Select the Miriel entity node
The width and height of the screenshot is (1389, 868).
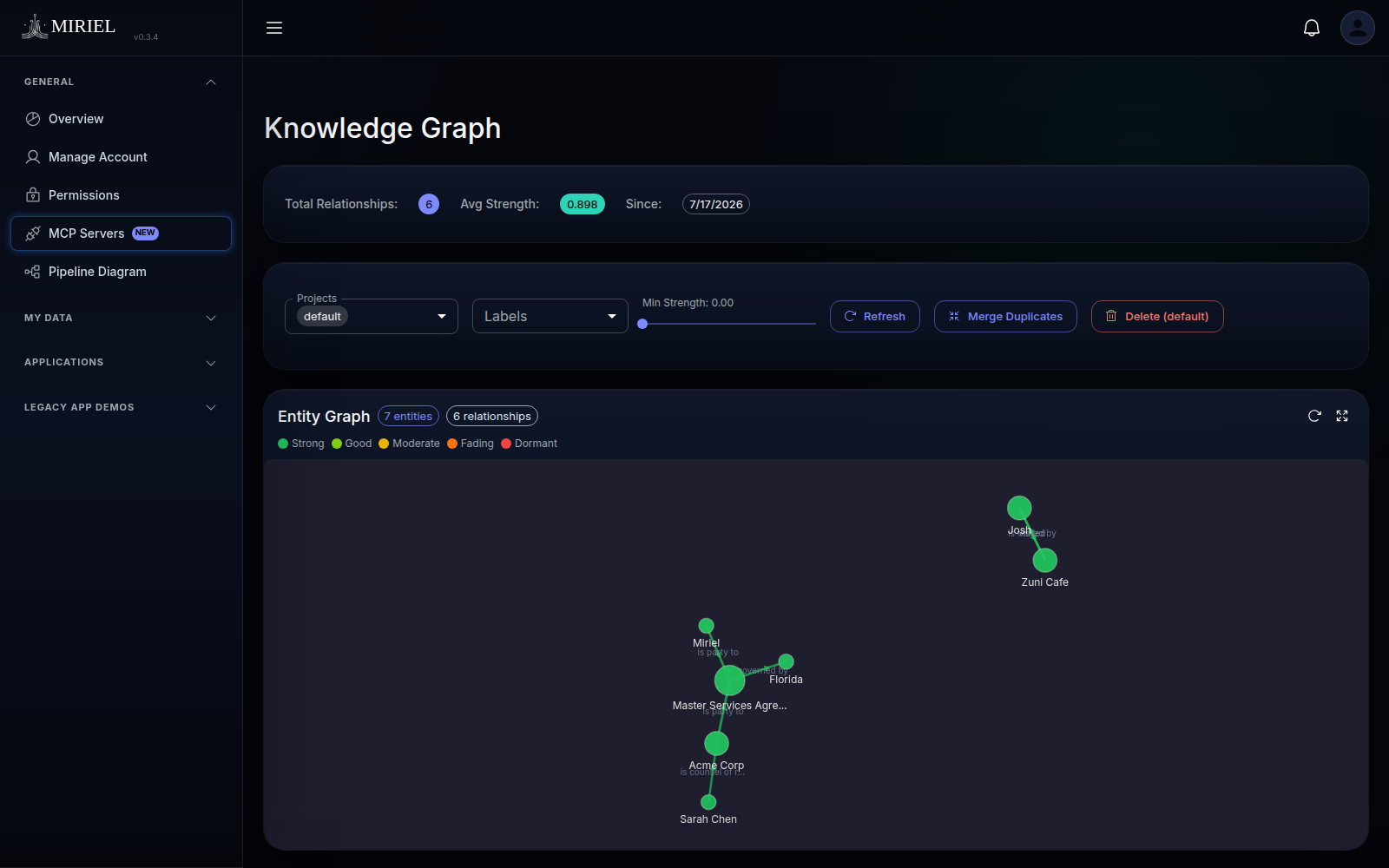pos(707,626)
